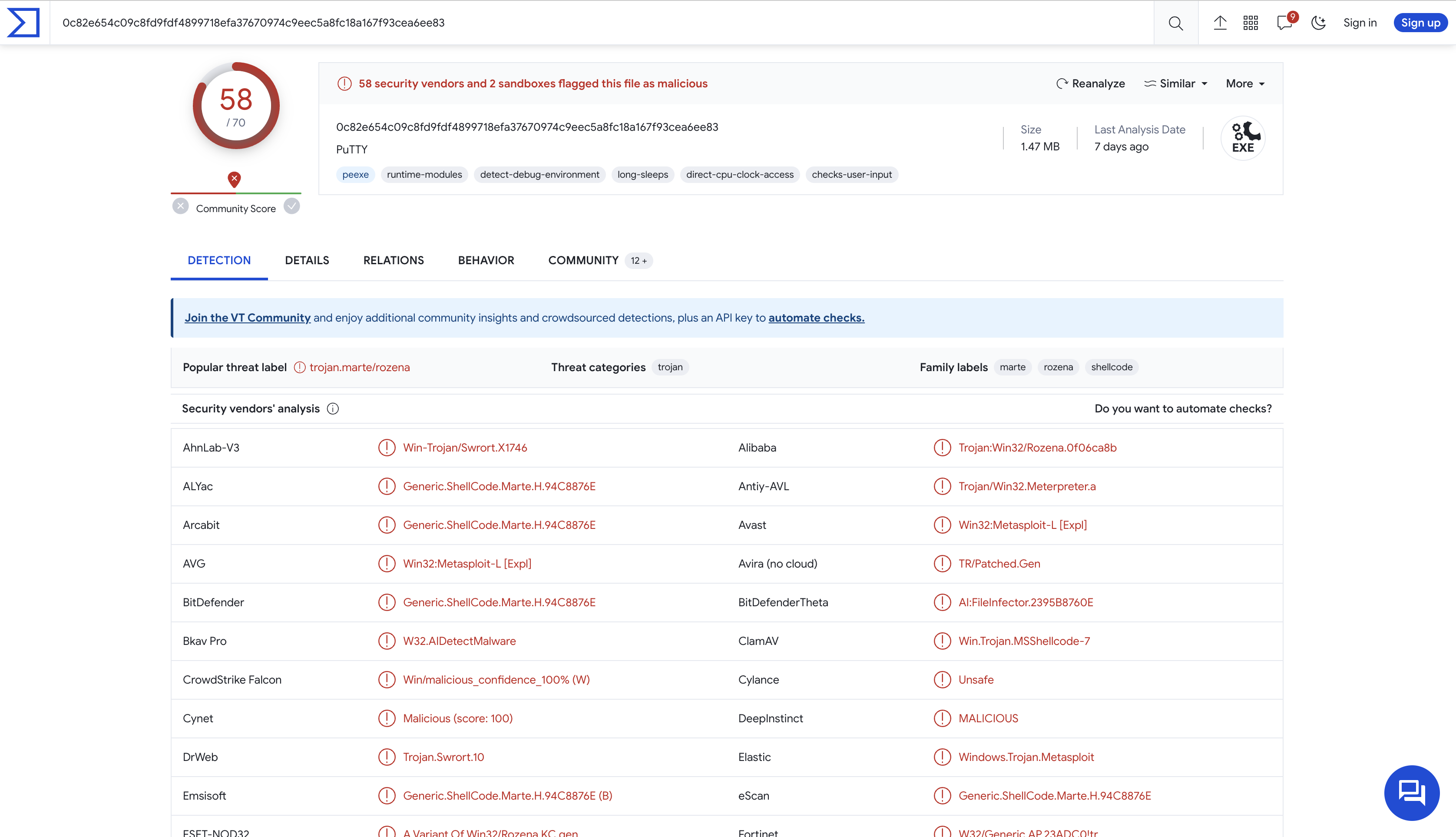
Task: Click the alert icon in Cynet row
Action: pos(387,719)
